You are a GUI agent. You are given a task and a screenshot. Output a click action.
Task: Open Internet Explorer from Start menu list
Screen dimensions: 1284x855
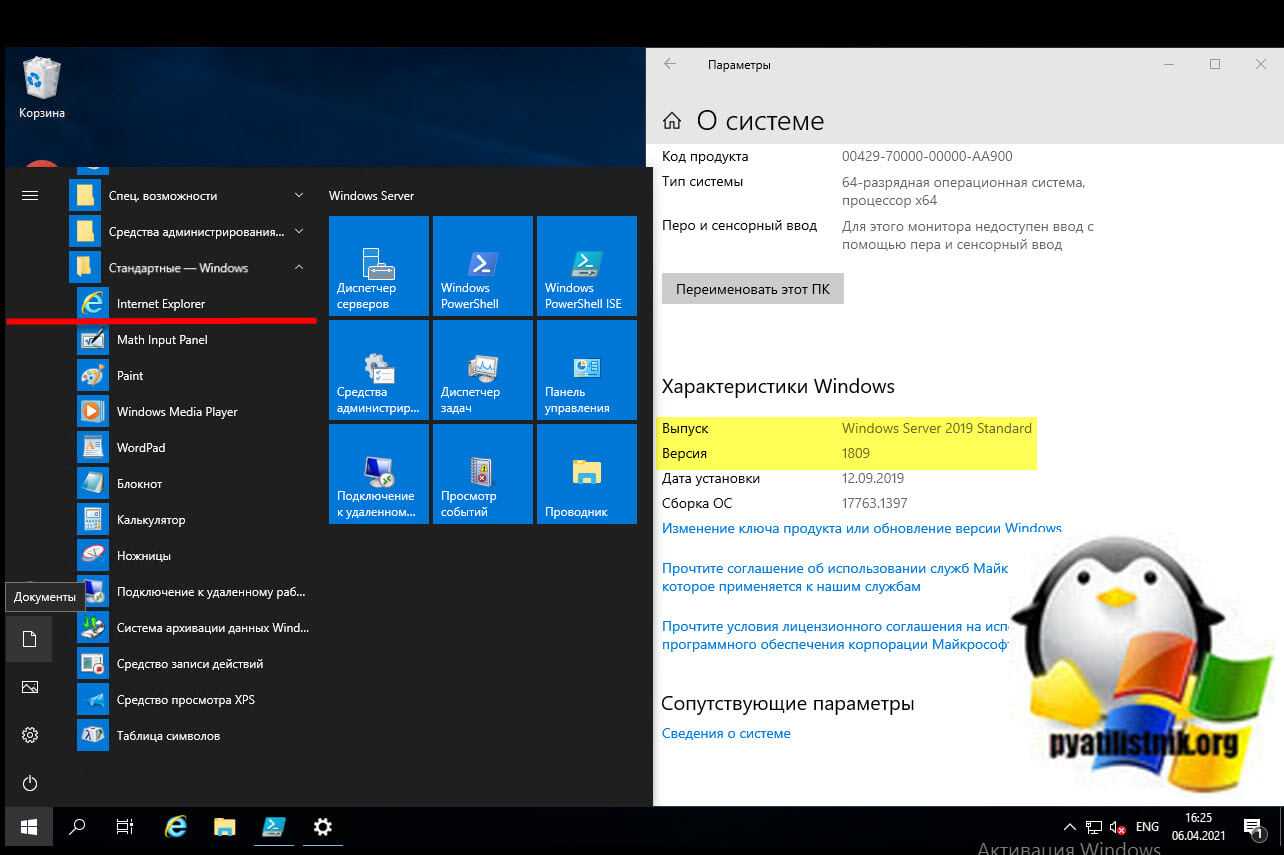(x=193, y=303)
